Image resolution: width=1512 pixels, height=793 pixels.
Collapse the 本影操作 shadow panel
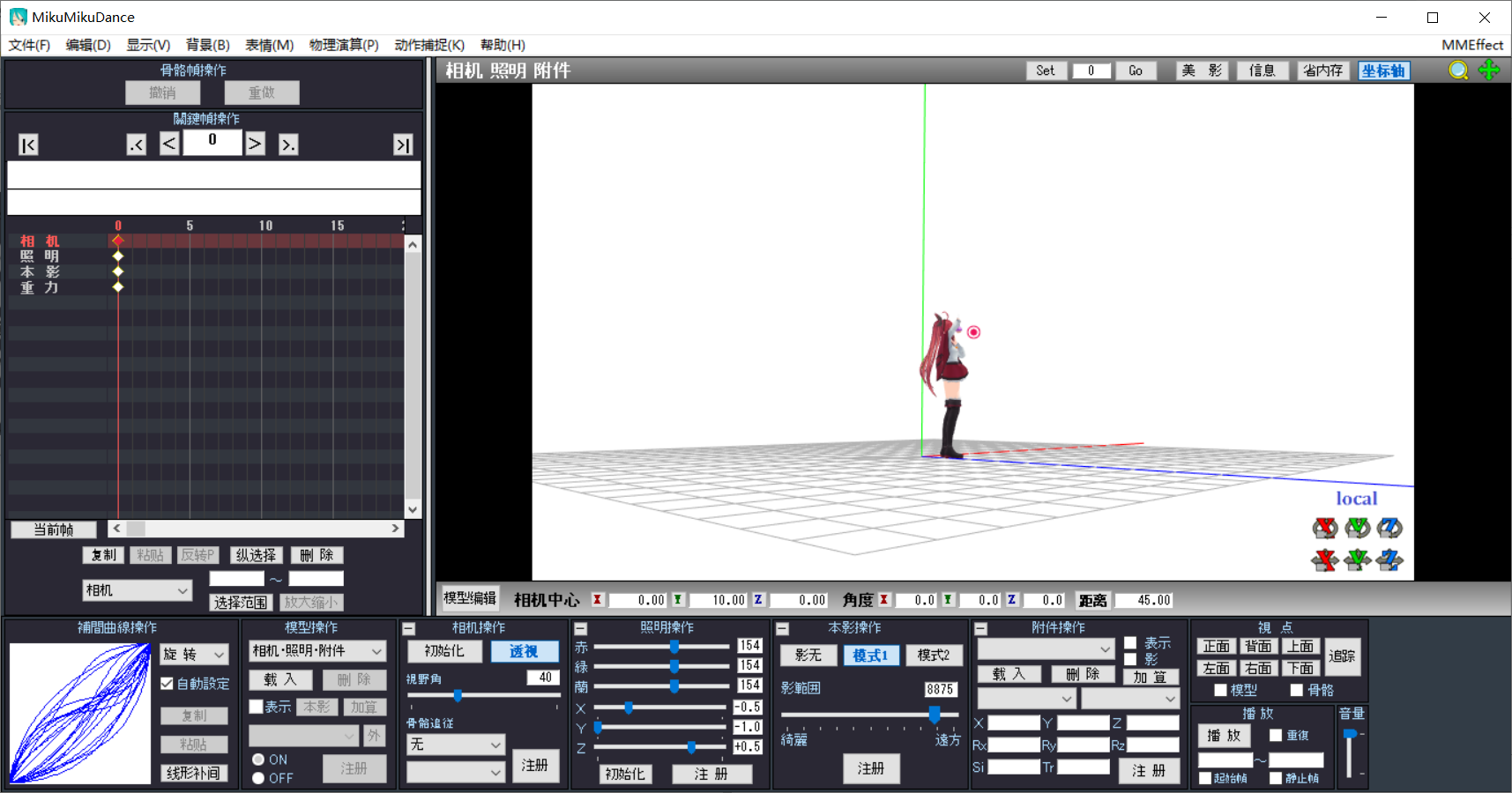(782, 629)
